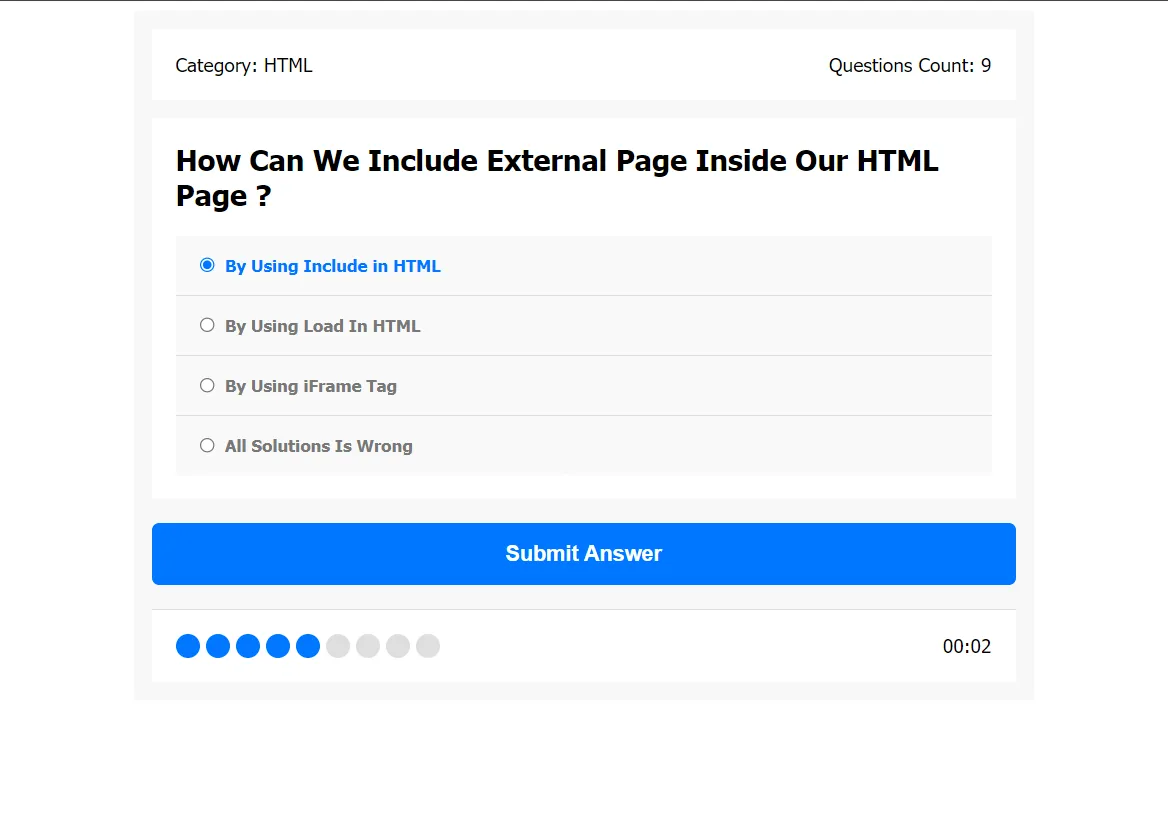The width and height of the screenshot is (1168, 814).
Task: Select the 'All Solutions Is Wrong' radio button
Action: click(207, 445)
